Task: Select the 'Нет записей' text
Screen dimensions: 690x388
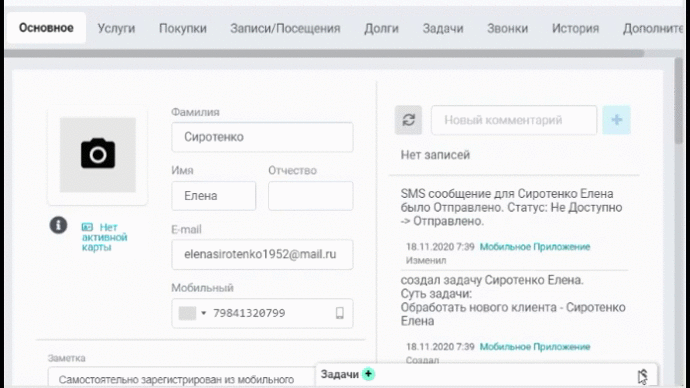Action: (x=435, y=155)
